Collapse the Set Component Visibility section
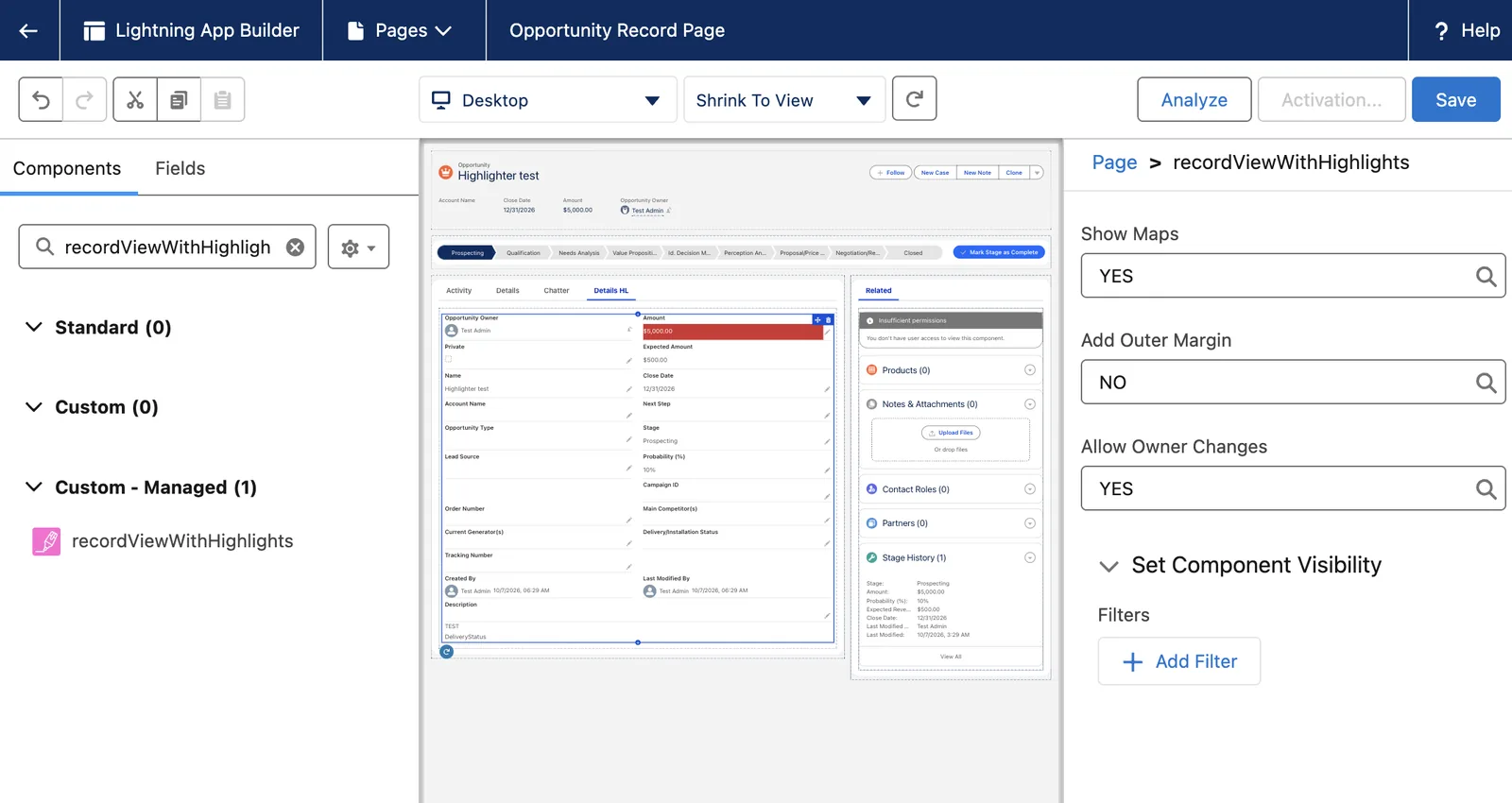1512x803 pixels. coord(1108,566)
